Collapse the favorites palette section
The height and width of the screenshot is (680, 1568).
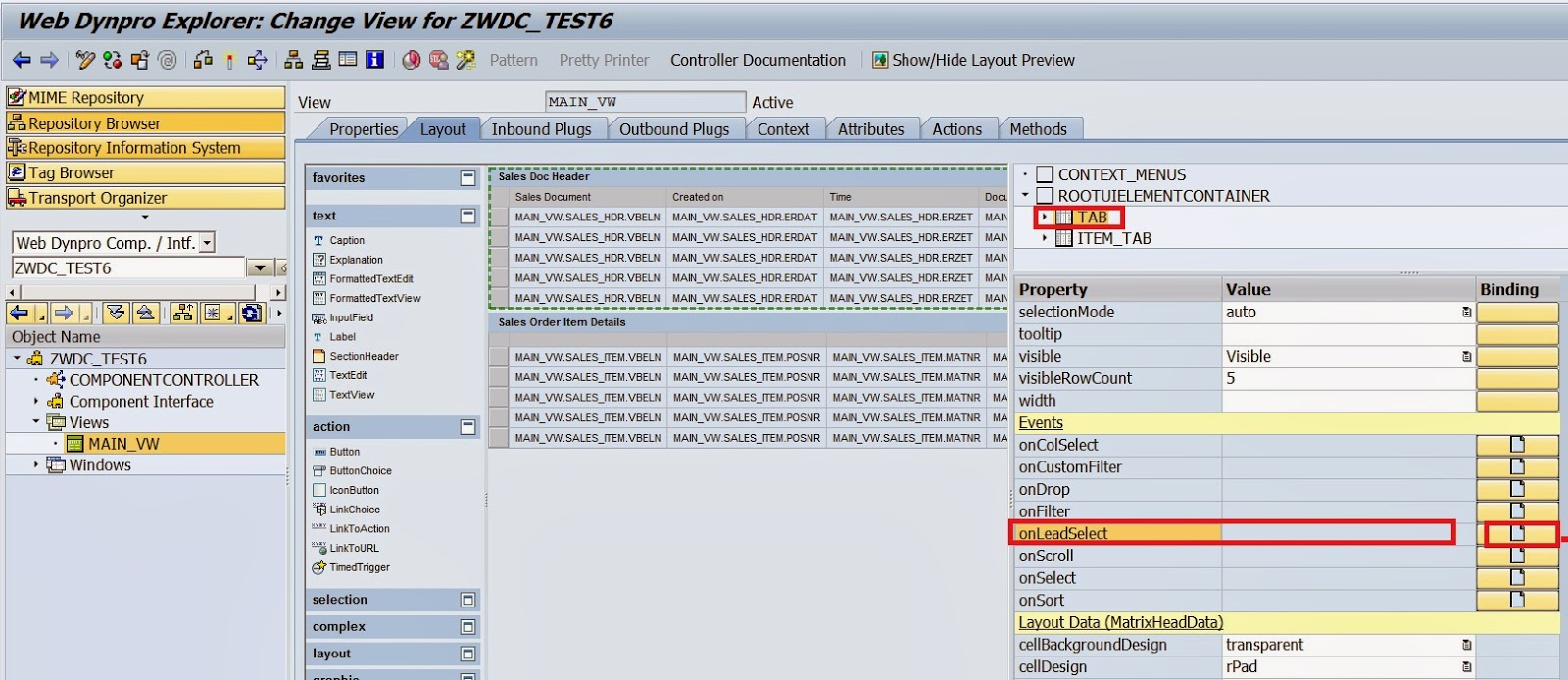pos(467,178)
